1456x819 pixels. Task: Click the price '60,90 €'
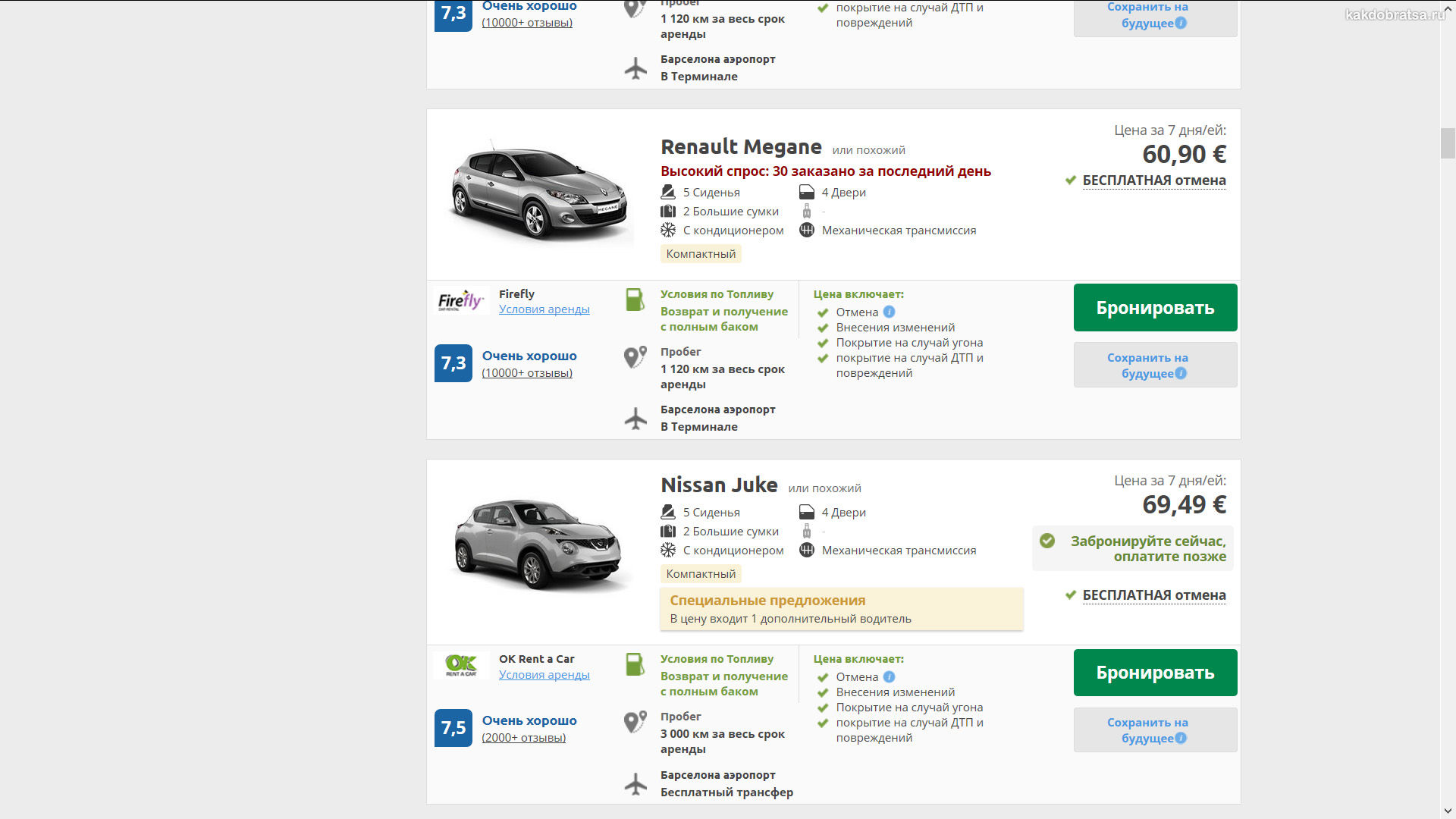1184,155
